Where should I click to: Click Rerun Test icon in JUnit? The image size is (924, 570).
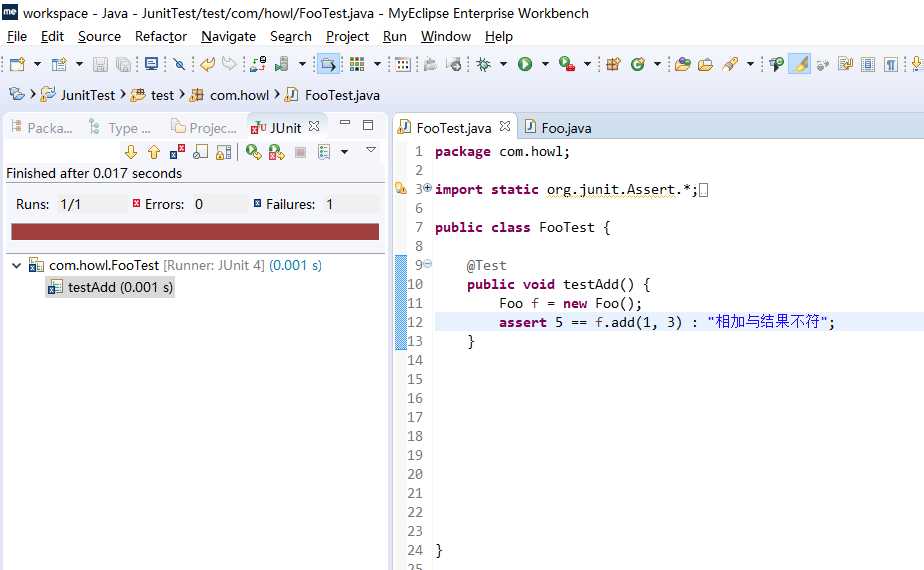click(254, 152)
